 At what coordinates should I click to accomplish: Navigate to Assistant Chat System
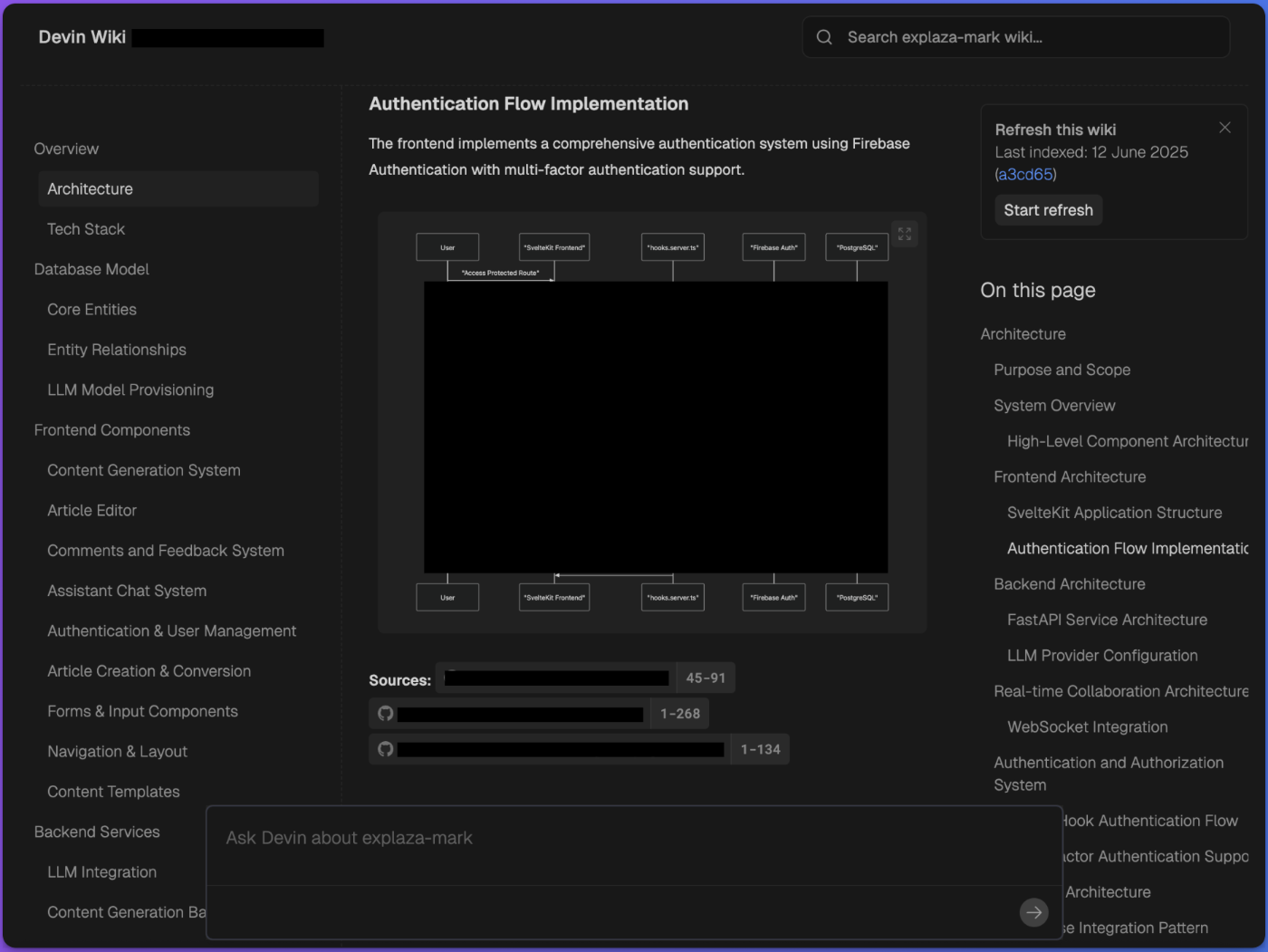click(x=127, y=591)
